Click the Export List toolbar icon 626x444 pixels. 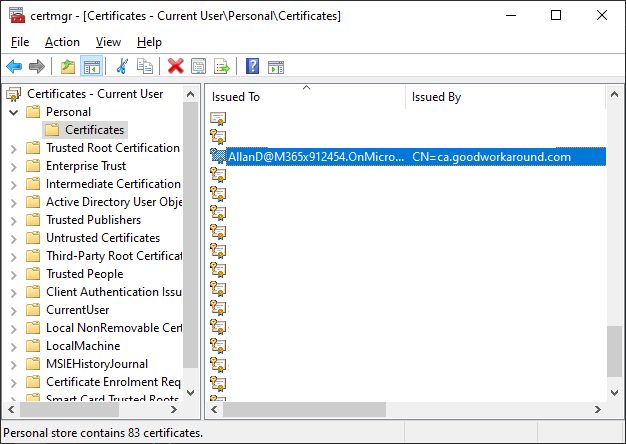coord(222,67)
